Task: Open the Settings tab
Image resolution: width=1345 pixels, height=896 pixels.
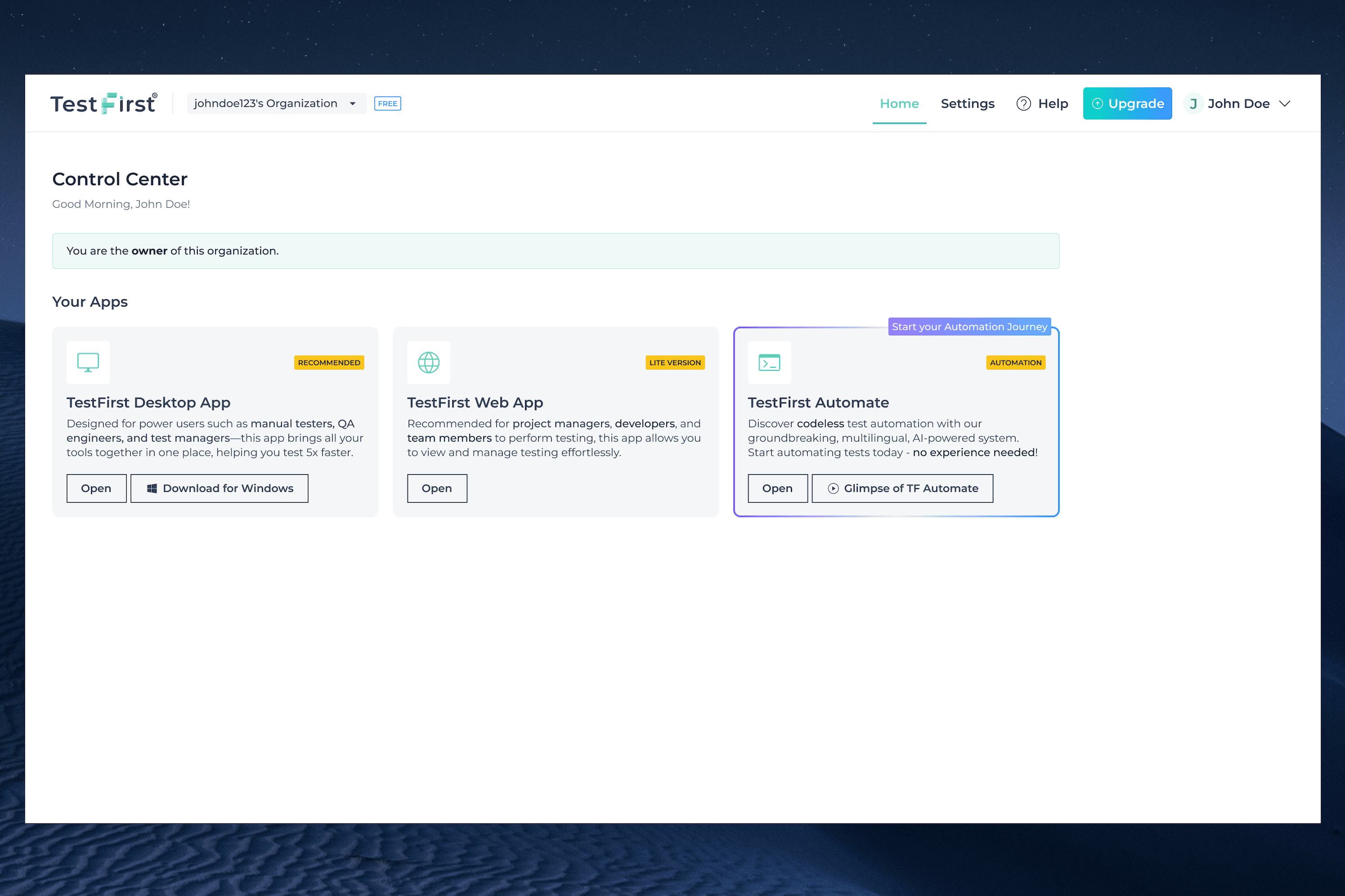Action: click(967, 103)
